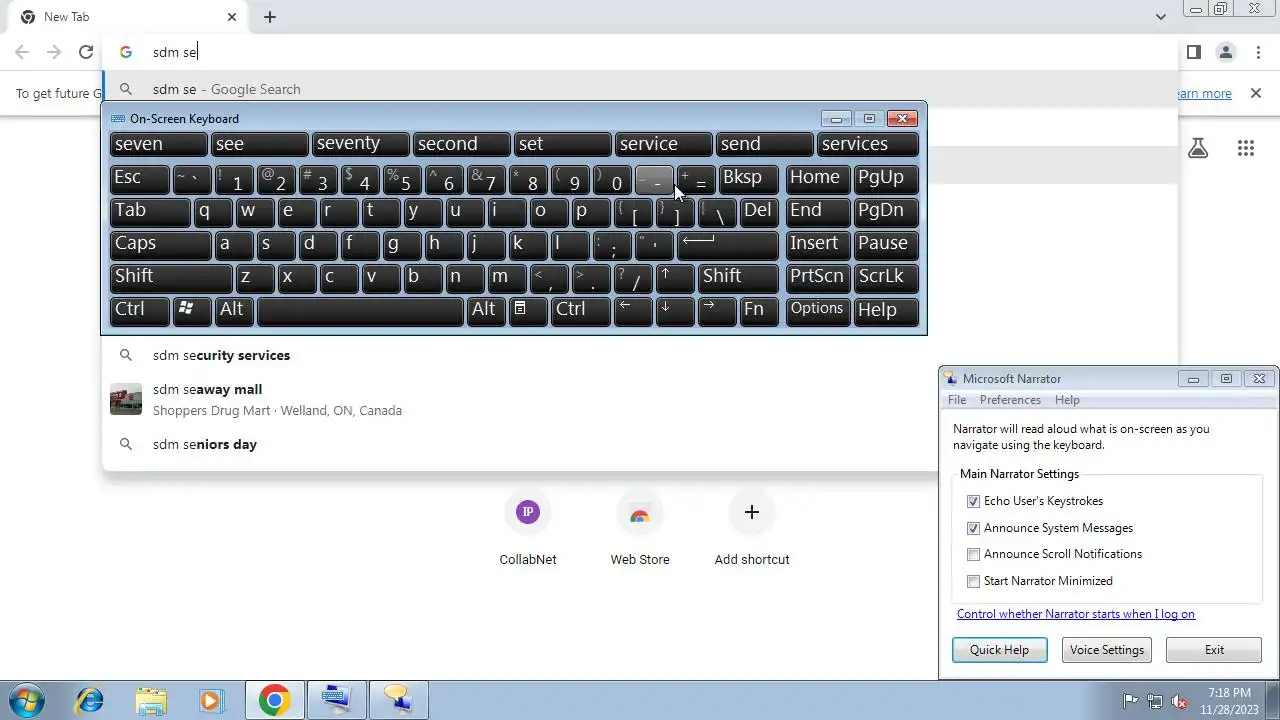1280x720 pixels.
Task: Select 'sdm se - Google Search' suggestion
Action: click(x=640, y=89)
